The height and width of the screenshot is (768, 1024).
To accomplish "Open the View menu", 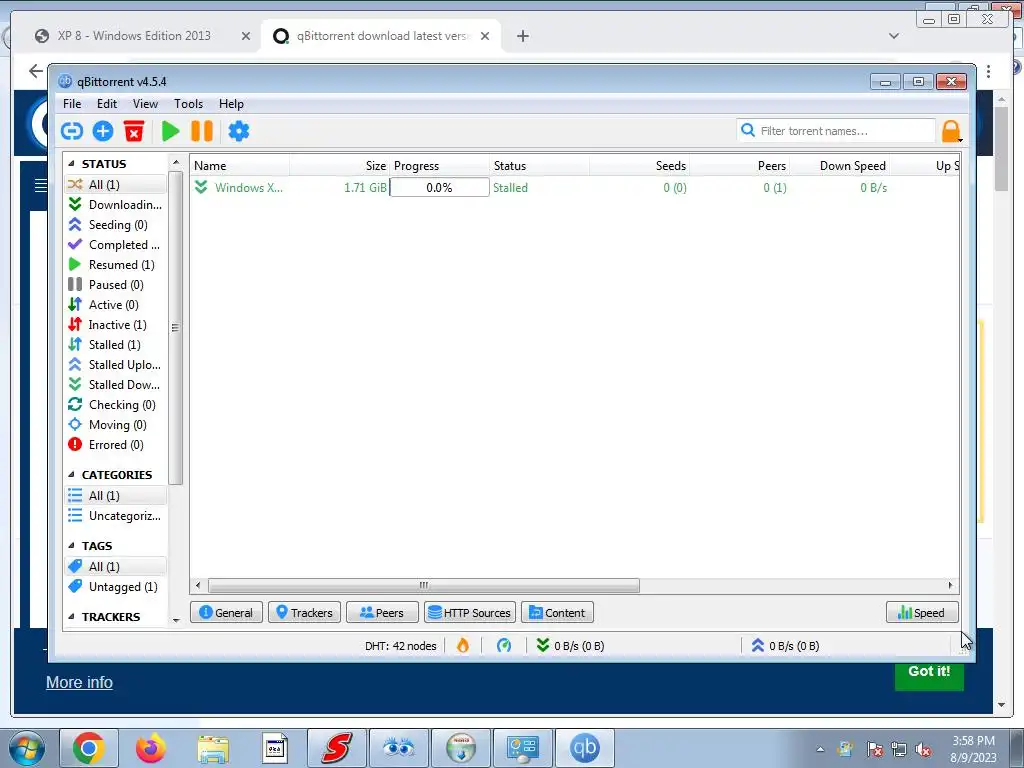I will (x=145, y=104).
